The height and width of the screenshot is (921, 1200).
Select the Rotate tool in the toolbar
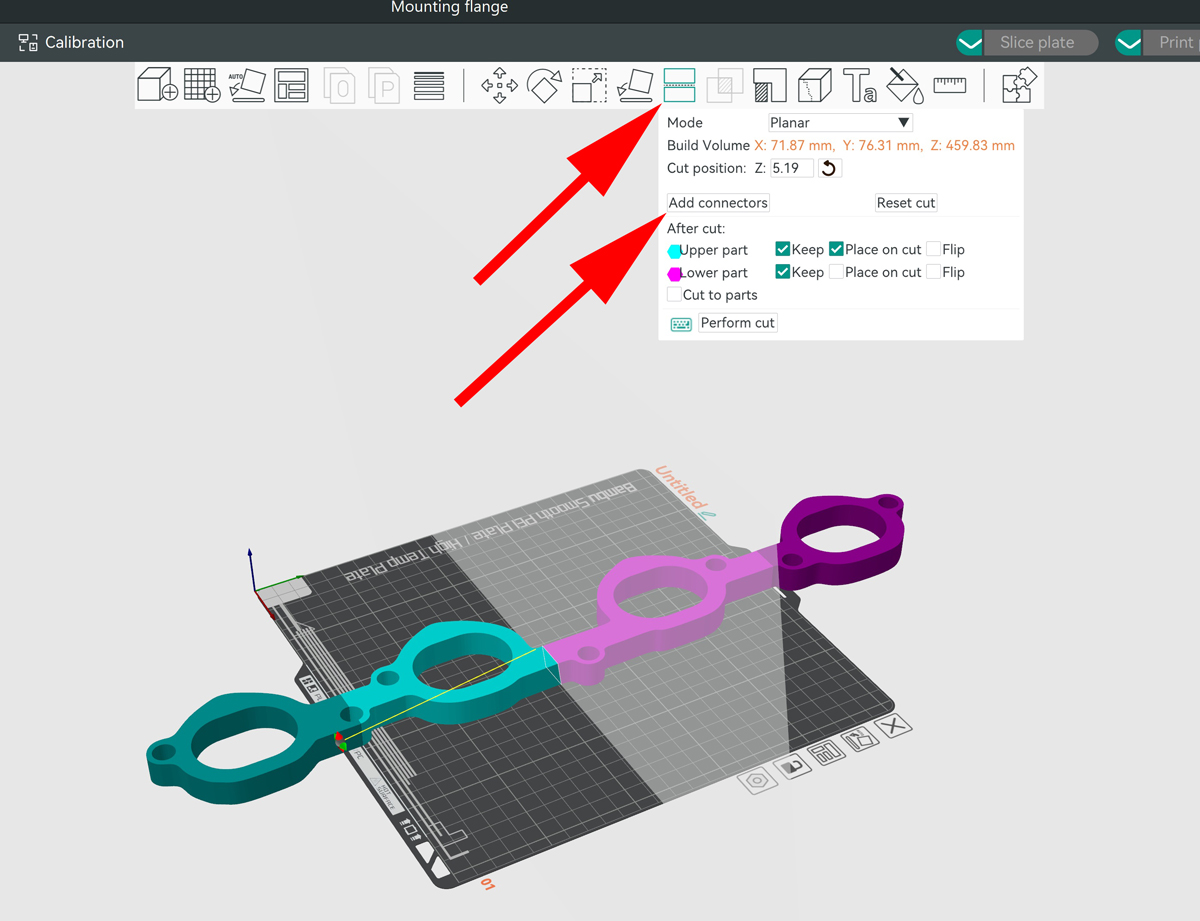(543, 86)
